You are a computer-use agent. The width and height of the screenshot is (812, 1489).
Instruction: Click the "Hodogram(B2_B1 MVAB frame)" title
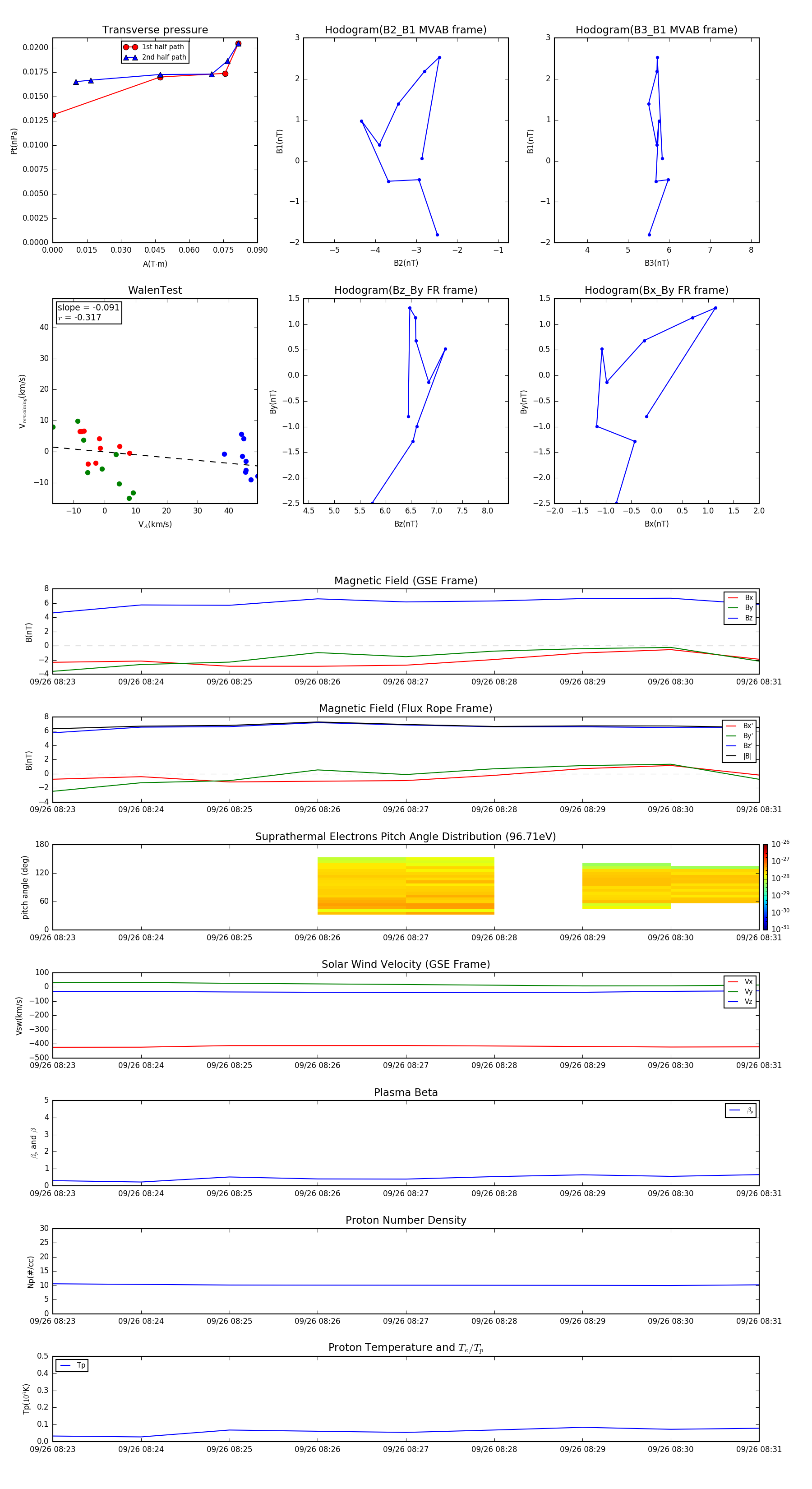tap(406, 30)
